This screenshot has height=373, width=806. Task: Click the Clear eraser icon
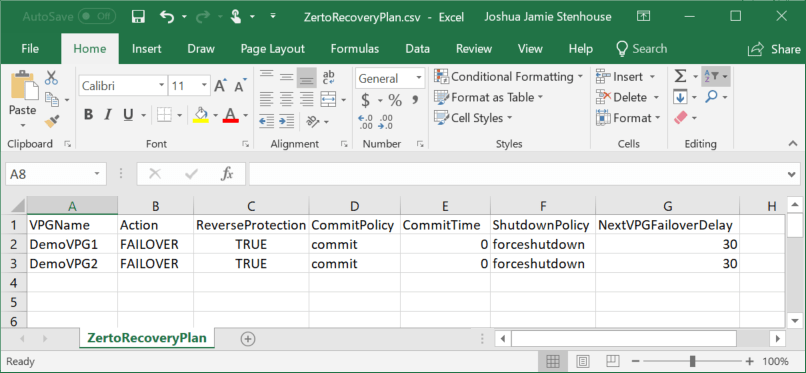coord(680,118)
